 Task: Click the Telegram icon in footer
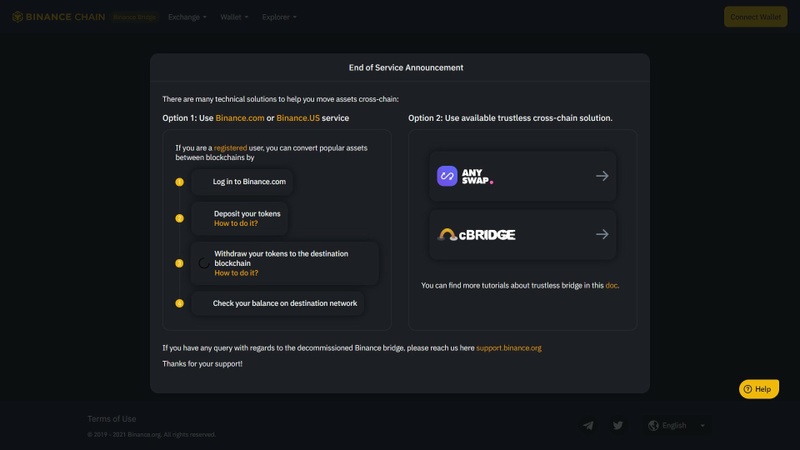(x=588, y=426)
